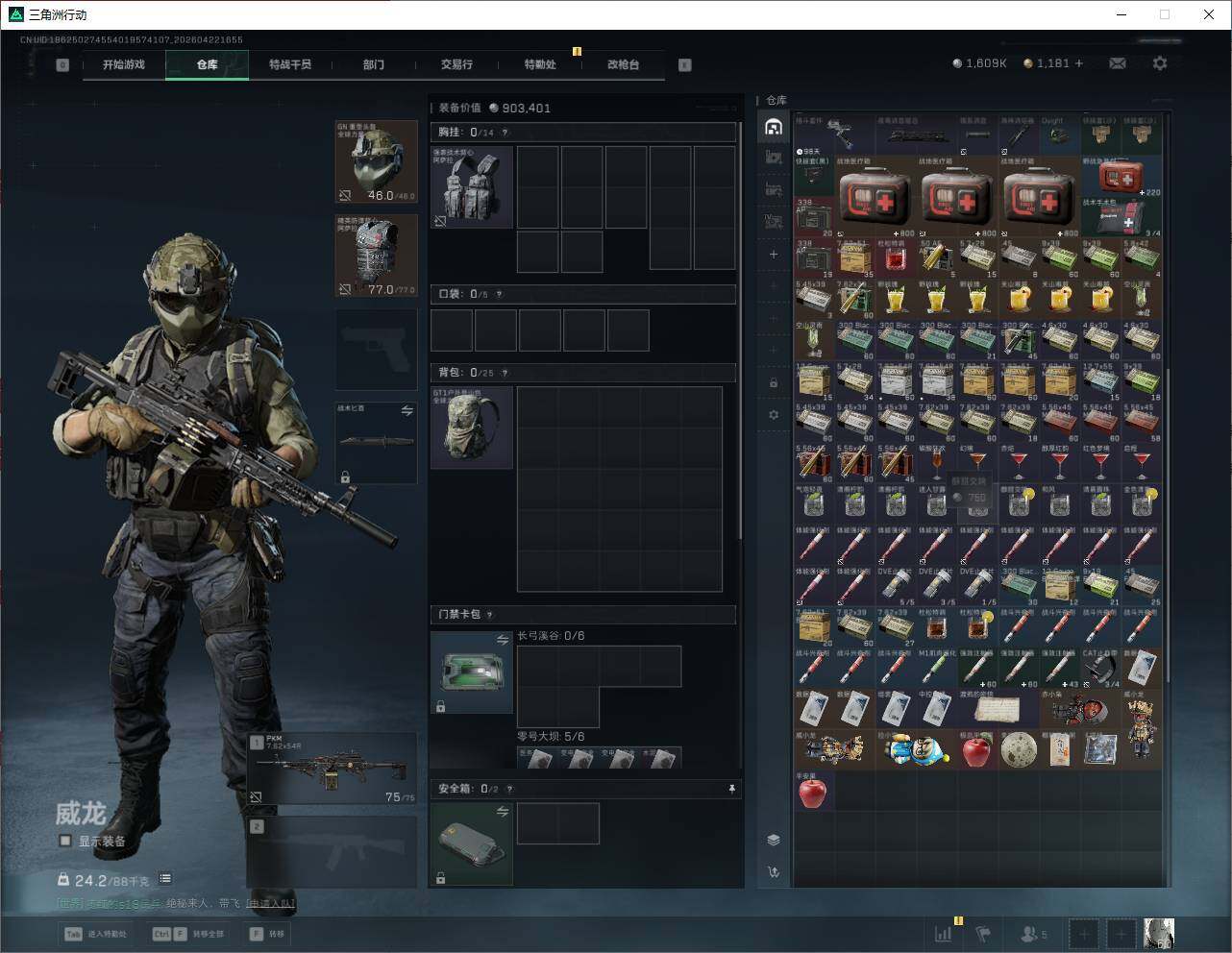Select the main warehouse storage icon
1232x953 pixels.
click(774, 127)
